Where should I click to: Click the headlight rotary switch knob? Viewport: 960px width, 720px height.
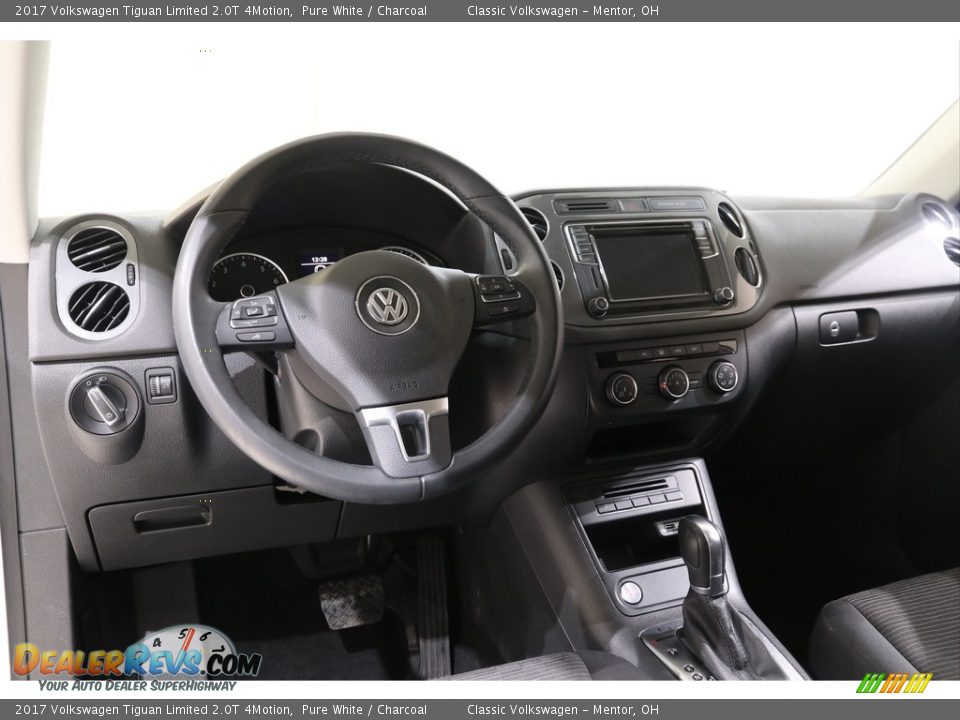click(103, 403)
